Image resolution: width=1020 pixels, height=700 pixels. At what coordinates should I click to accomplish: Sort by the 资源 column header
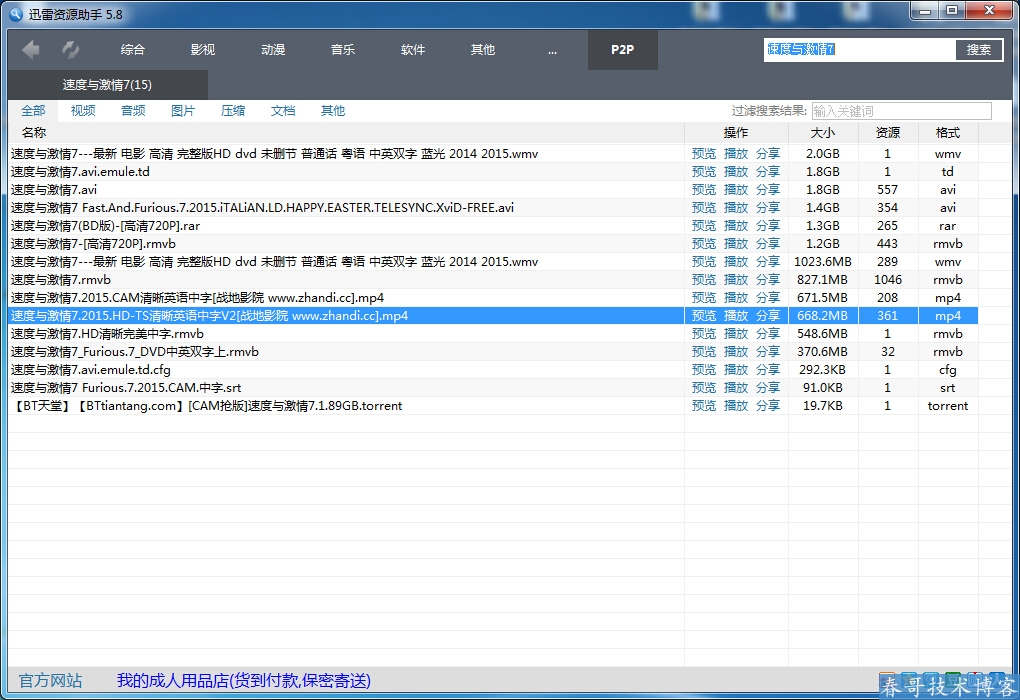click(888, 133)
